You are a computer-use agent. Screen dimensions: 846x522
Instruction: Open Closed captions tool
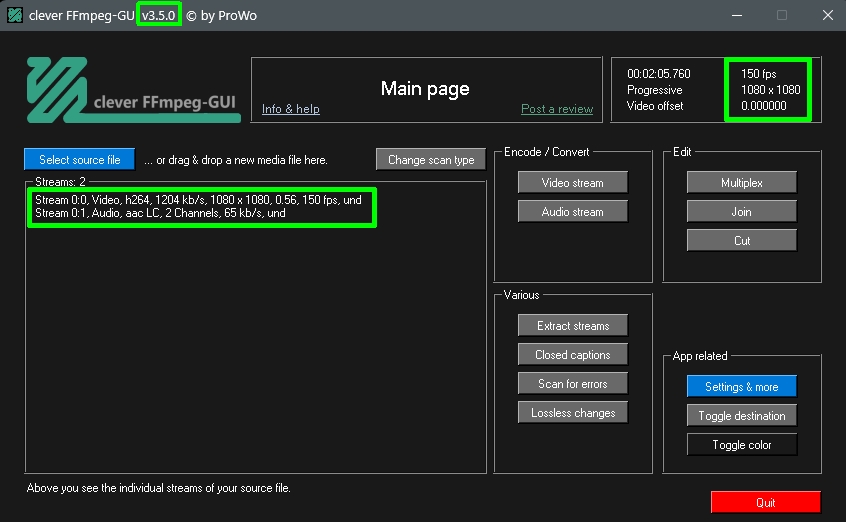coord(572,355)
